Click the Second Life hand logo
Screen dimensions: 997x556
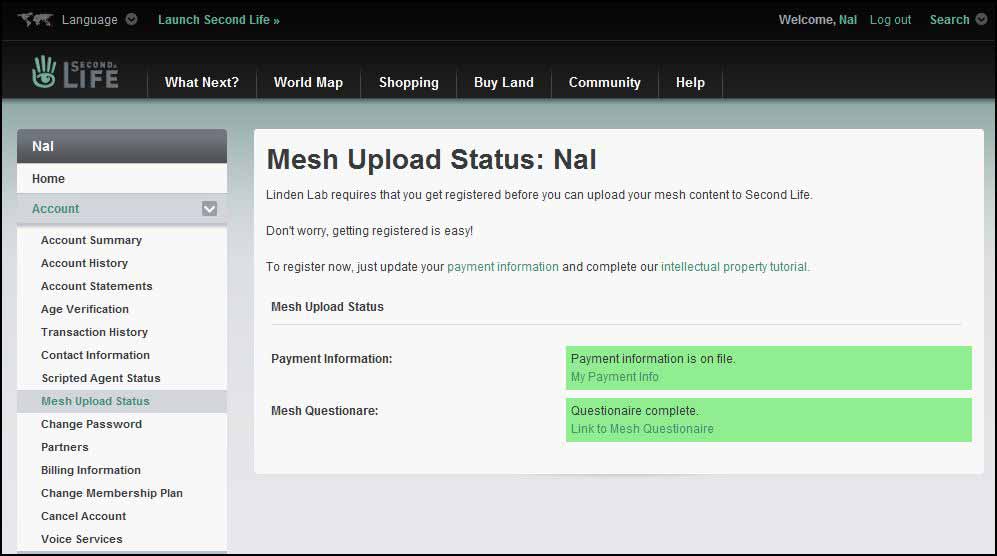coord(44,72)
